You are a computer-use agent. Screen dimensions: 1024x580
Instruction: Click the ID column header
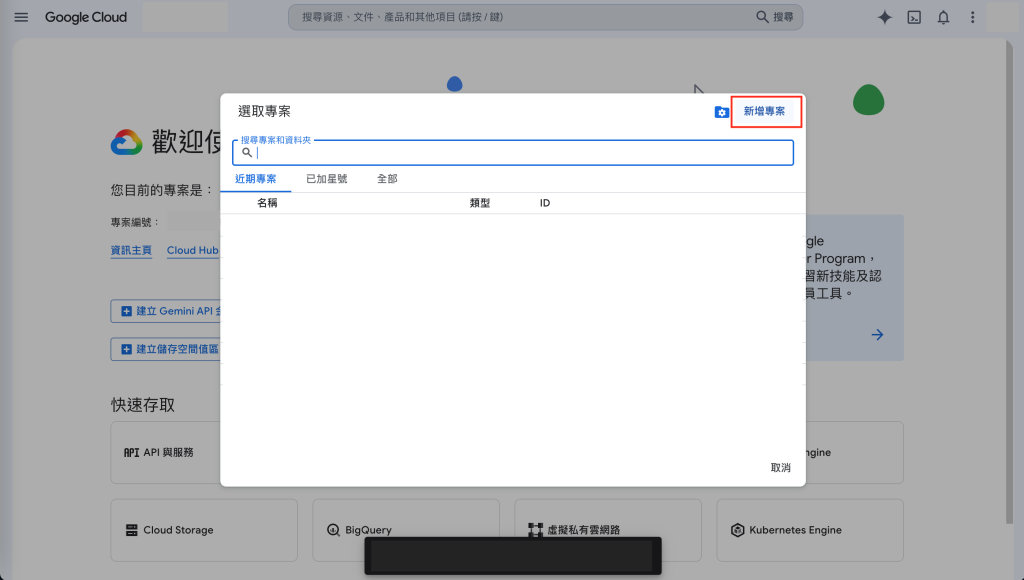coord(545,203)
